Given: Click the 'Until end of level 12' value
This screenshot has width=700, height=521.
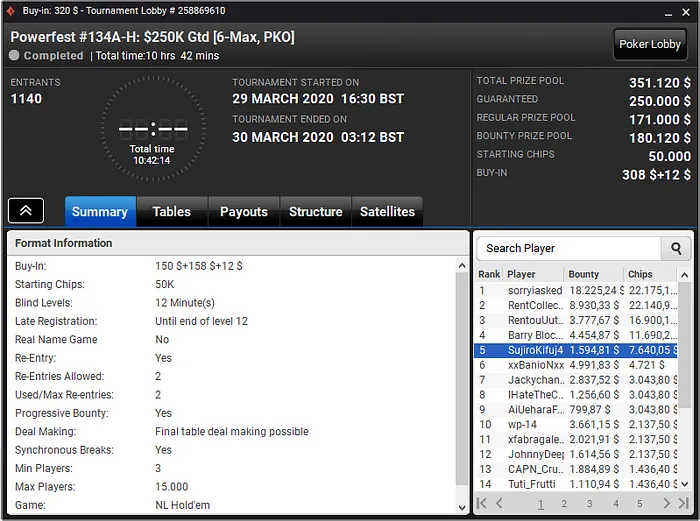Looking at the screenshot, I should [201, 321].
